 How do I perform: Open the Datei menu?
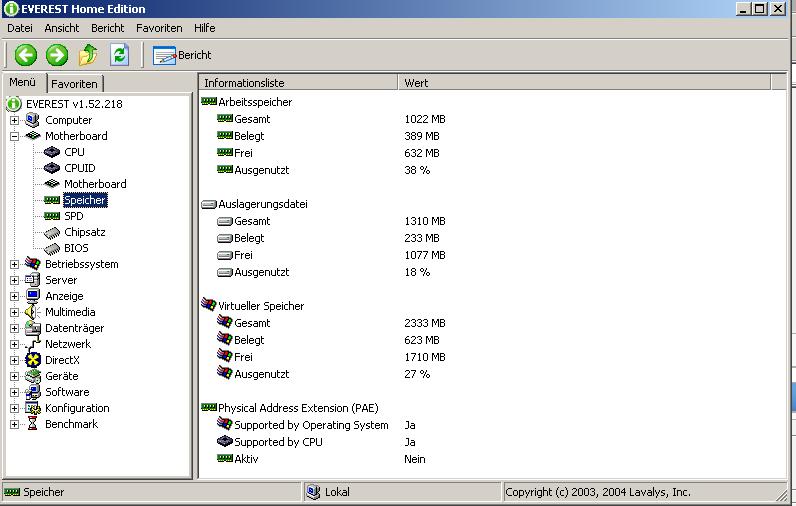pyautogui.click(x=20, y=28)
